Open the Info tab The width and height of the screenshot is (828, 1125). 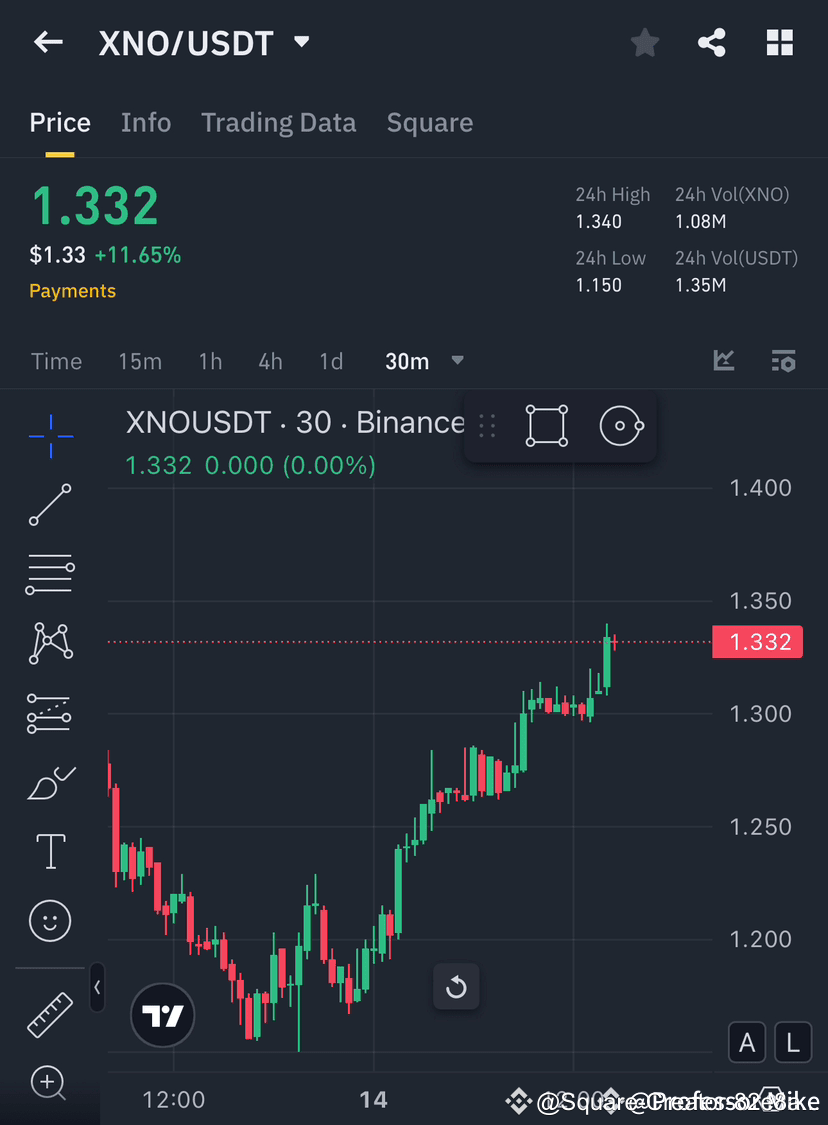point(146,122)
